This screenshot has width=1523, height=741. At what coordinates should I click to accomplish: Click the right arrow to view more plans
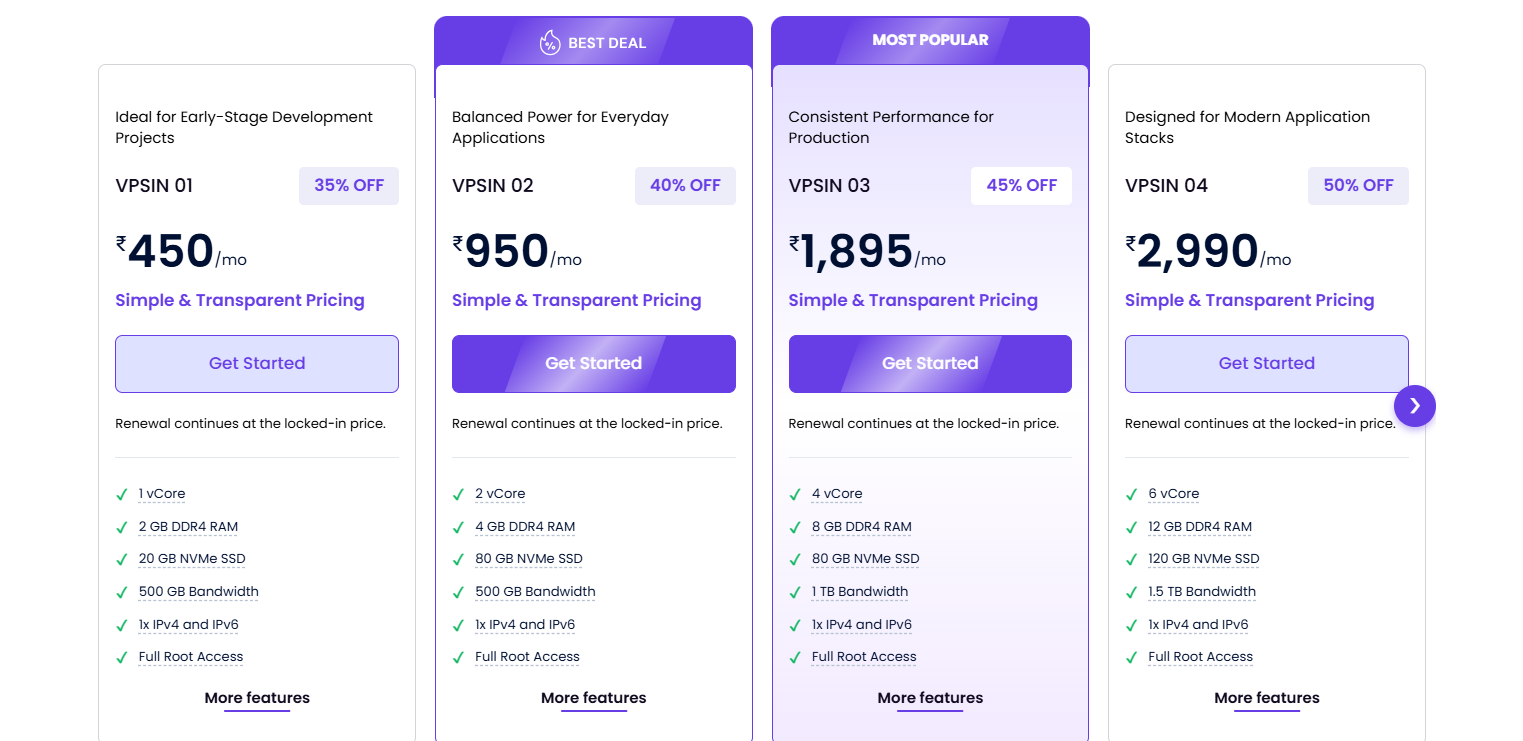(x=1414, y=406)
